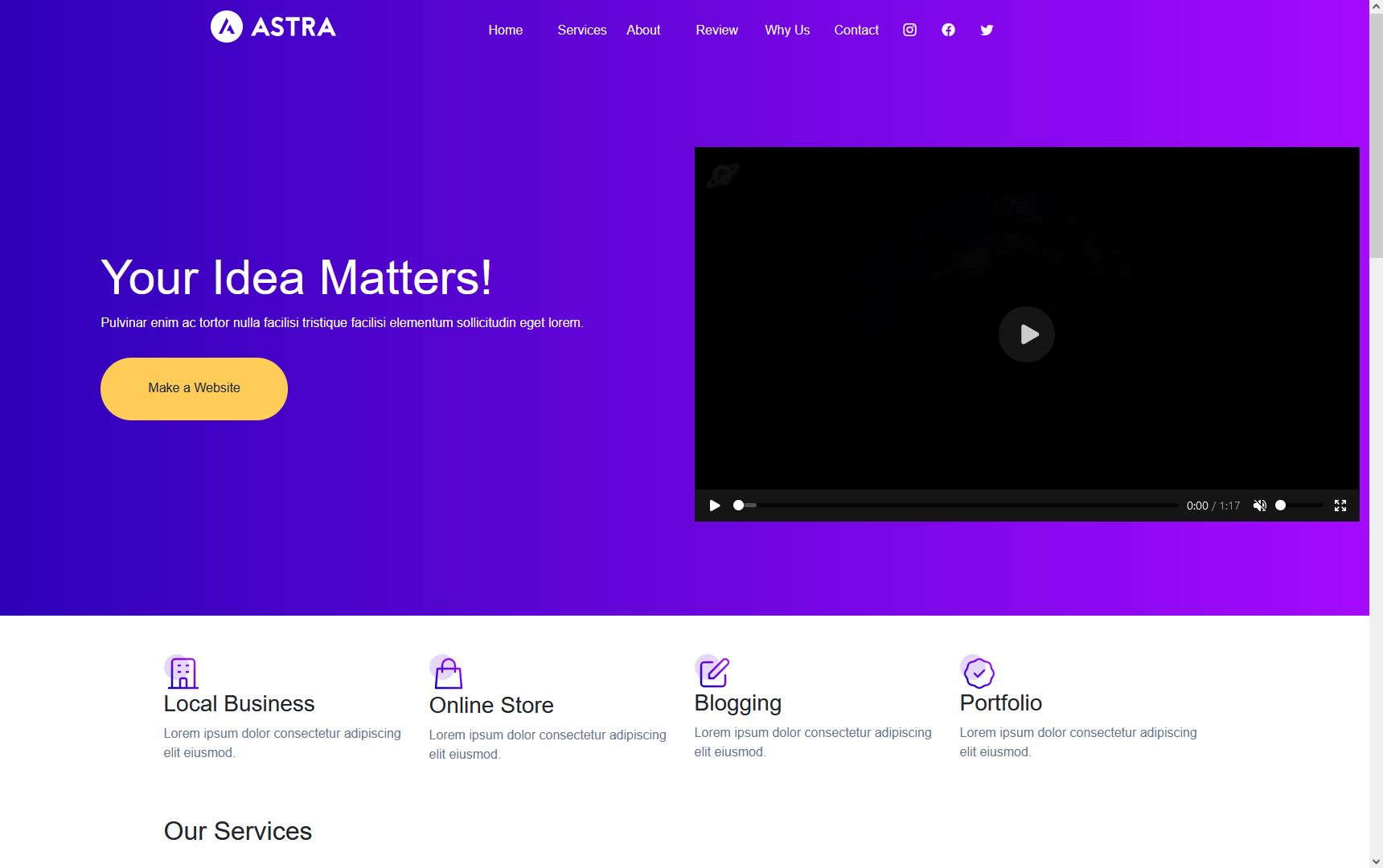
Task: Click the Make a Website button
Action: pos(194,388)
